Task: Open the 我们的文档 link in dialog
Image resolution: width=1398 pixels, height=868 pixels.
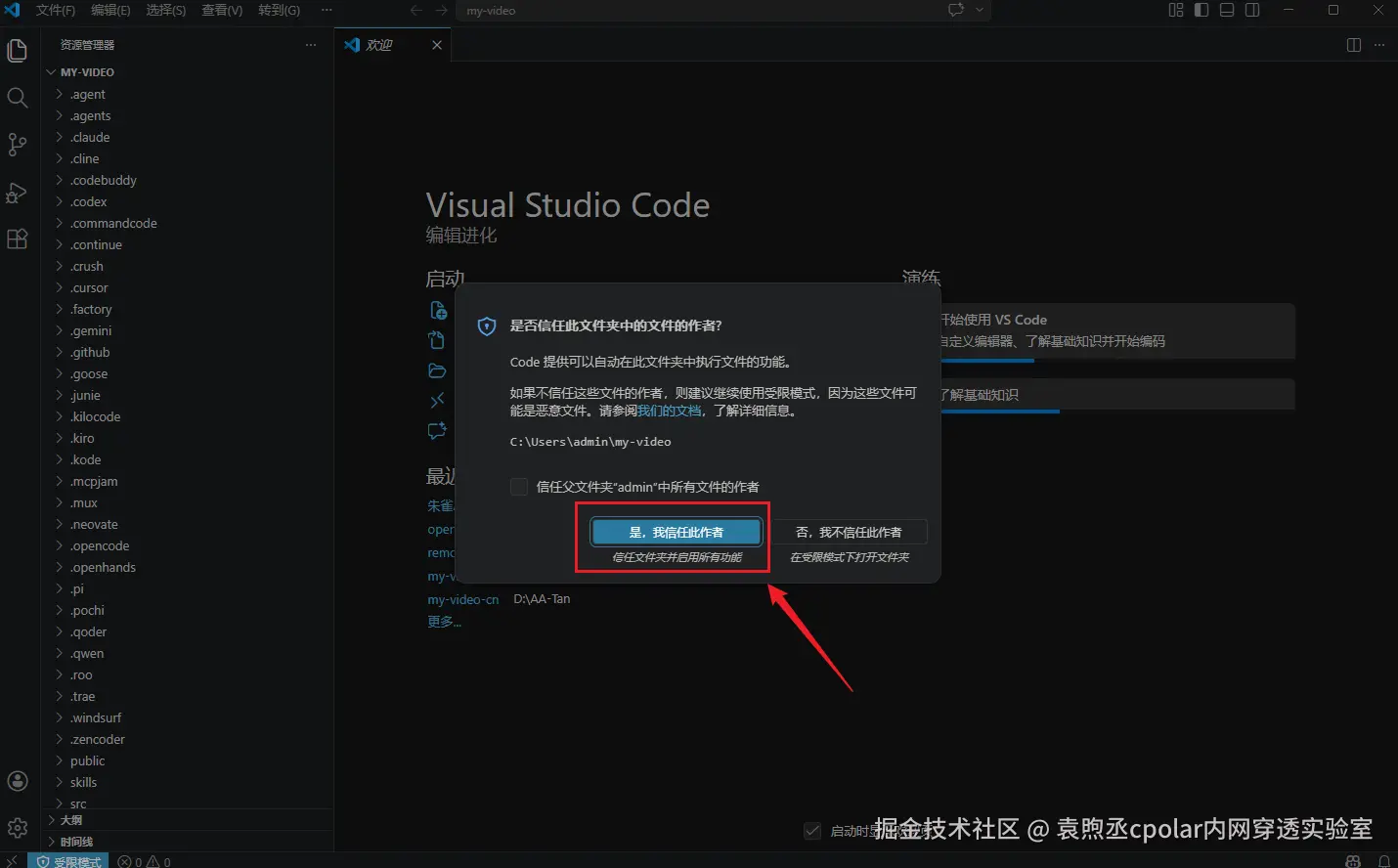Action: pyautogui.click(x=670, y=411)
